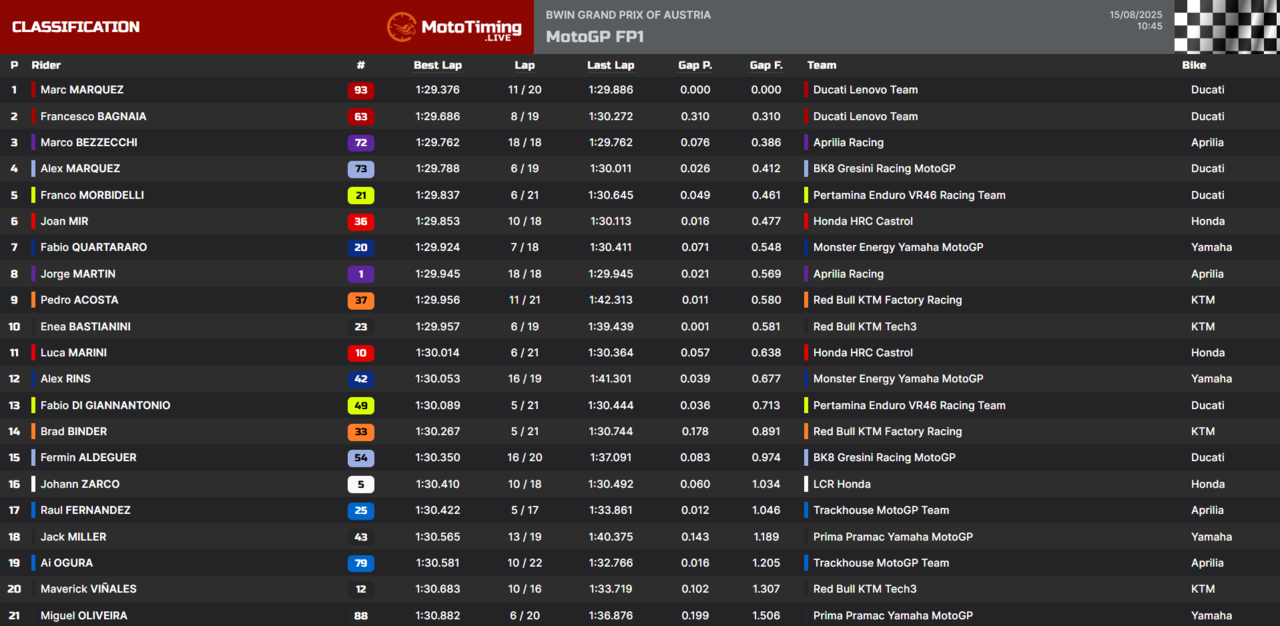Click the CLASSIFICATION header label
The height and width of the screenshot is (626, 1280).
tap(76, 27)
